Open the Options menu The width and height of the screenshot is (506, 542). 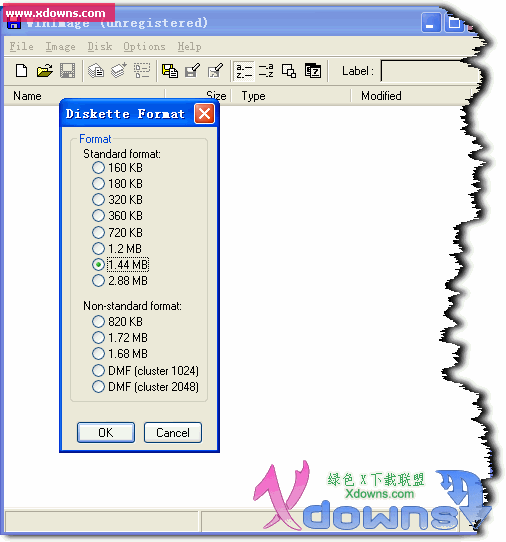tap(144, 46)
